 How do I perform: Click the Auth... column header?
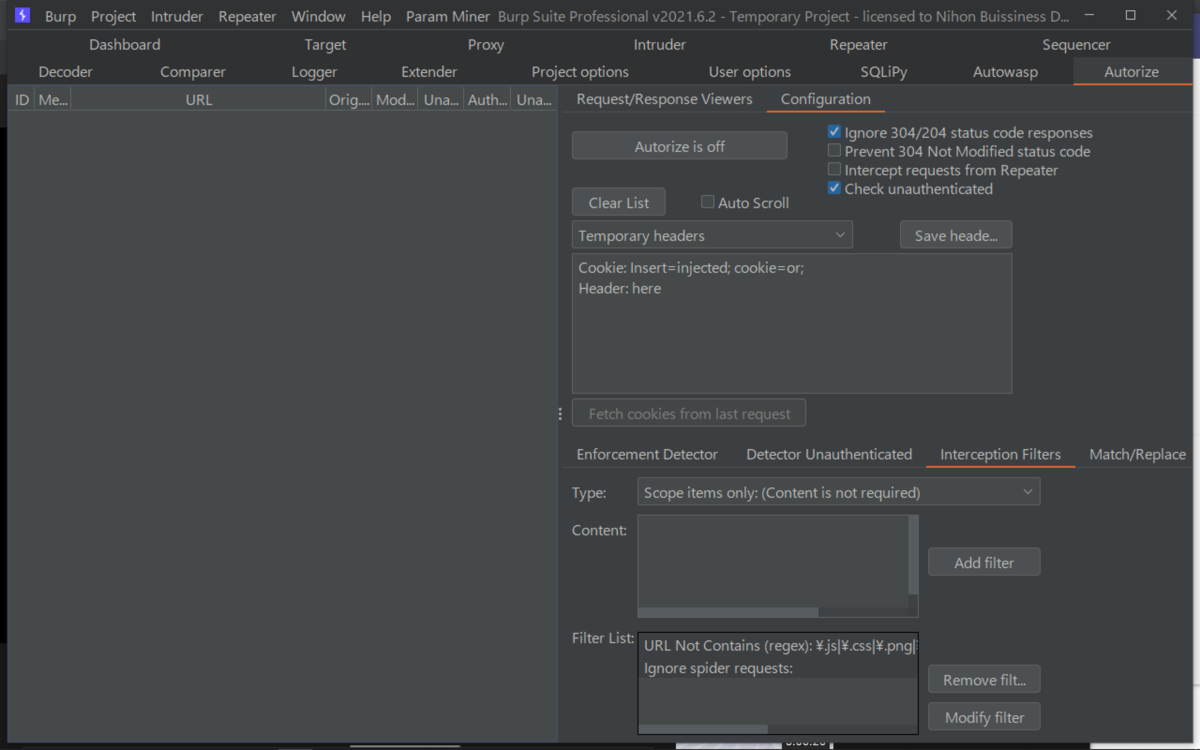pyautogui.click(x=488, y=100)
